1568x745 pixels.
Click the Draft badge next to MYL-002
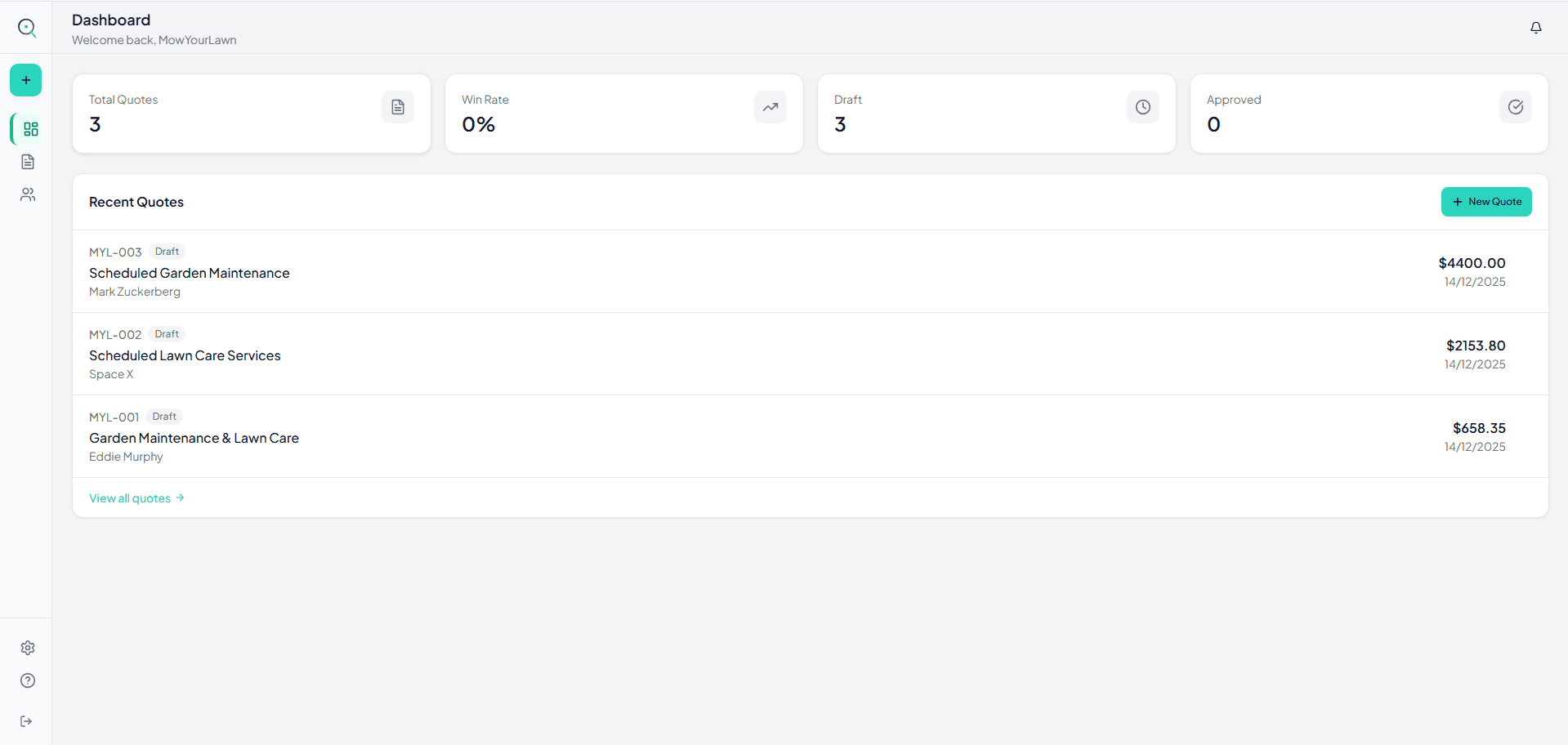point(166,333)
